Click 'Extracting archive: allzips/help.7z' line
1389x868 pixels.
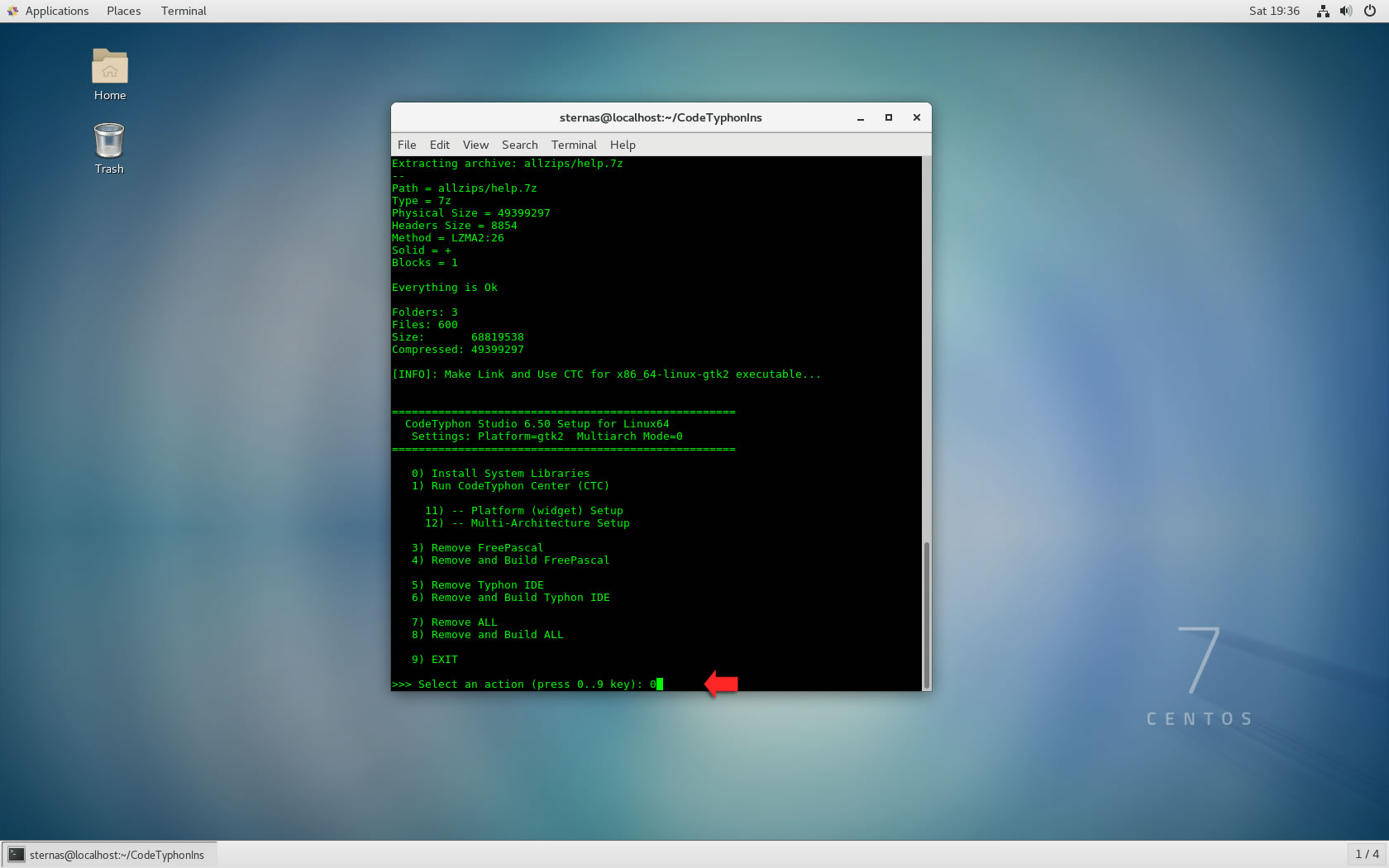[508, 164]
